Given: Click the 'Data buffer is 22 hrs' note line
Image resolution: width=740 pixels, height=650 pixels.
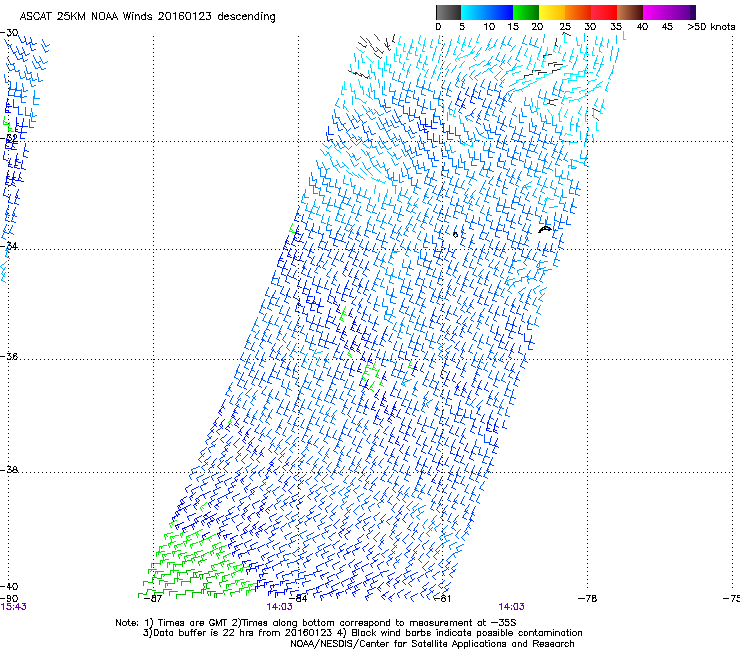Looking at the screenshot, I should [362, 633].
